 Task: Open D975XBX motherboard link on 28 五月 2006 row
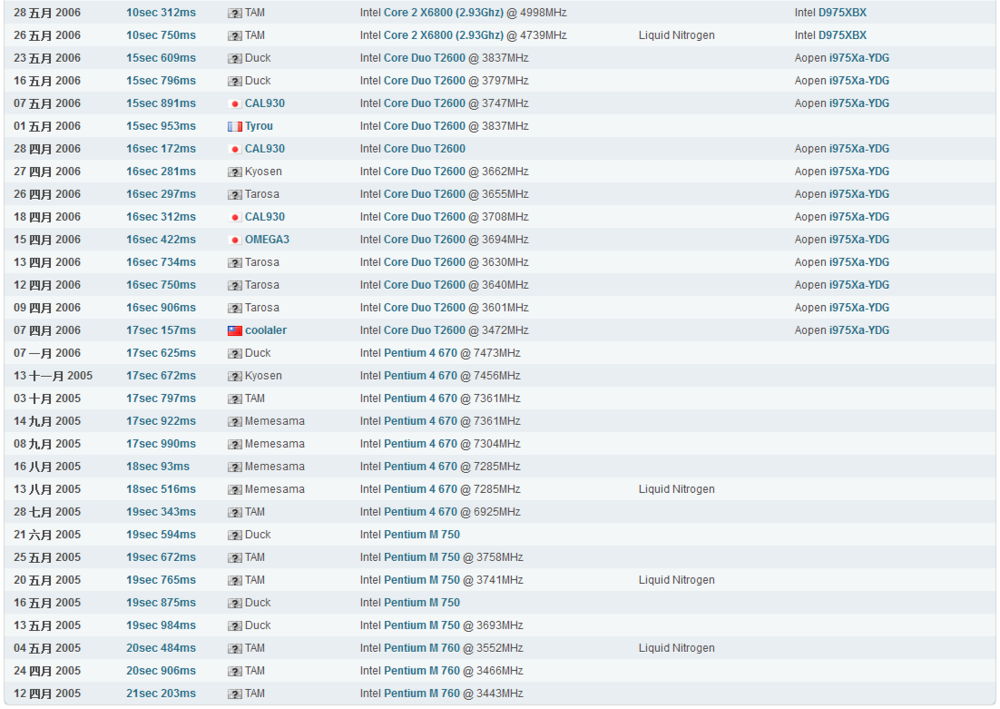click(842, 13)
